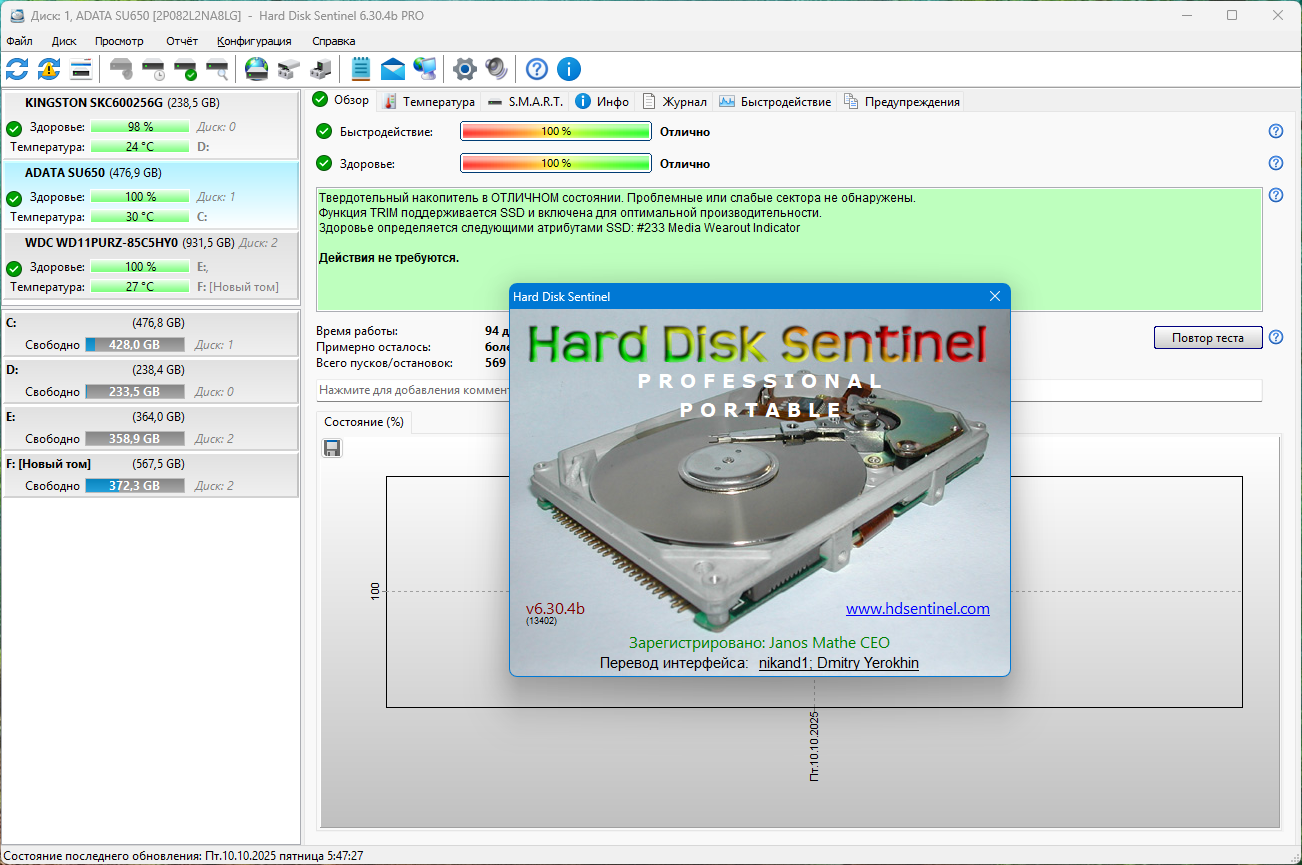Screen dimensions: 1302x865
Task: Click the save icon above the chart
Action: point(332,448)
